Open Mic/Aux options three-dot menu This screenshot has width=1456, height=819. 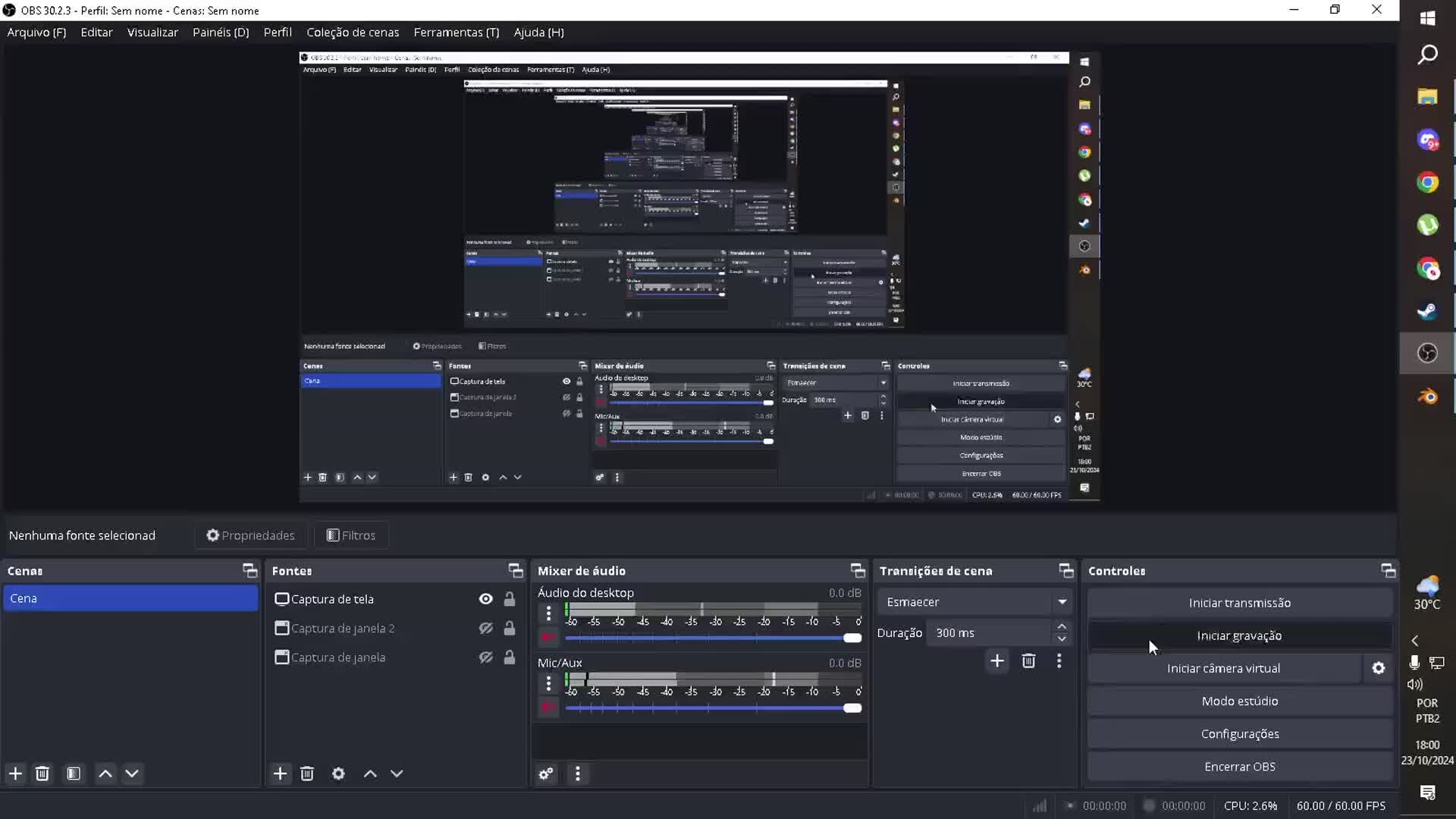(x=548, y=683)
